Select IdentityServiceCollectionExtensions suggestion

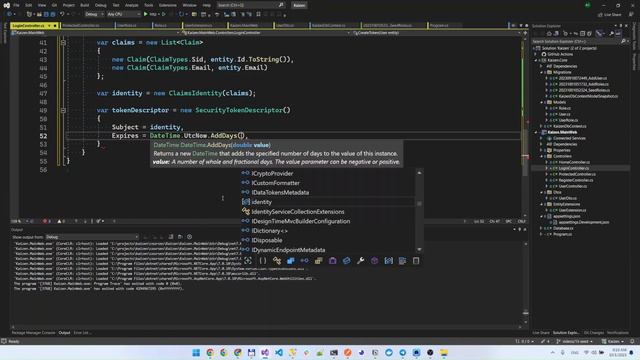(x=298, y=212)
